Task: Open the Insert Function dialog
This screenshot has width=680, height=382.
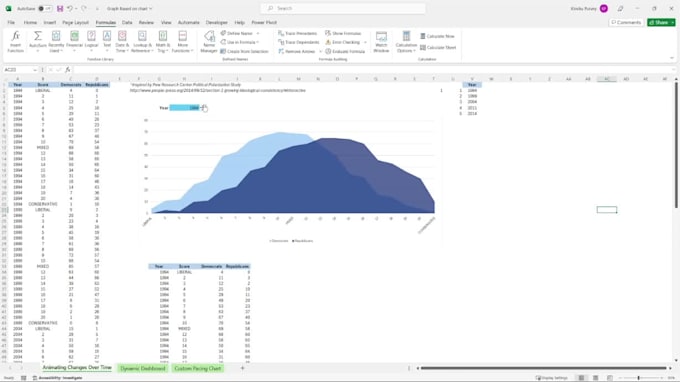Action: coord(15,42)
